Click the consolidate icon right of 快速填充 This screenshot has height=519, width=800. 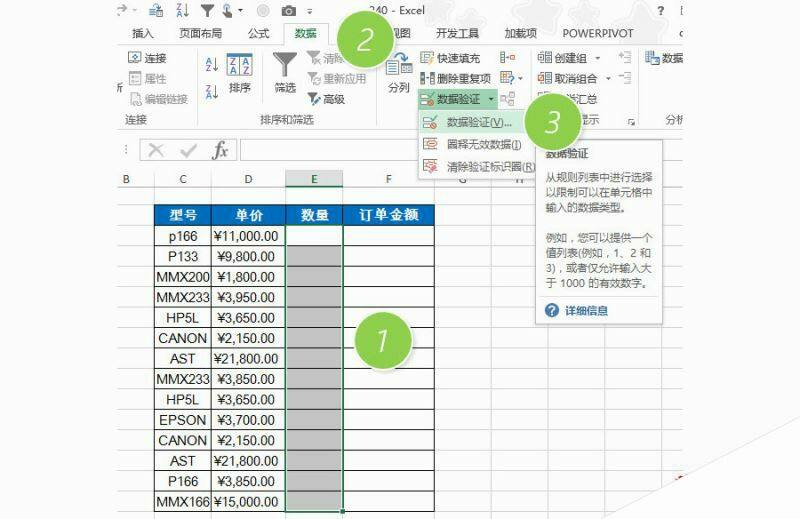(508, 58)
